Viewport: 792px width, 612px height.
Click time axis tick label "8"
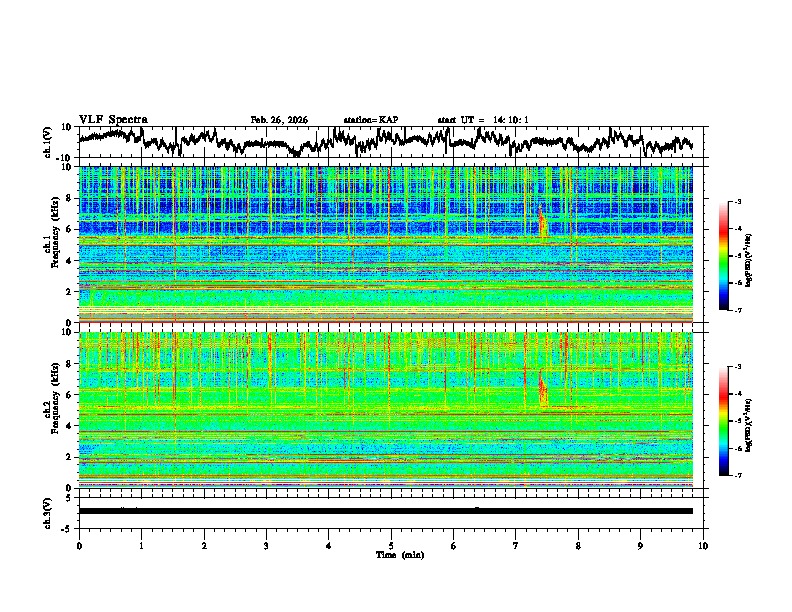click(x=578, y=546)
